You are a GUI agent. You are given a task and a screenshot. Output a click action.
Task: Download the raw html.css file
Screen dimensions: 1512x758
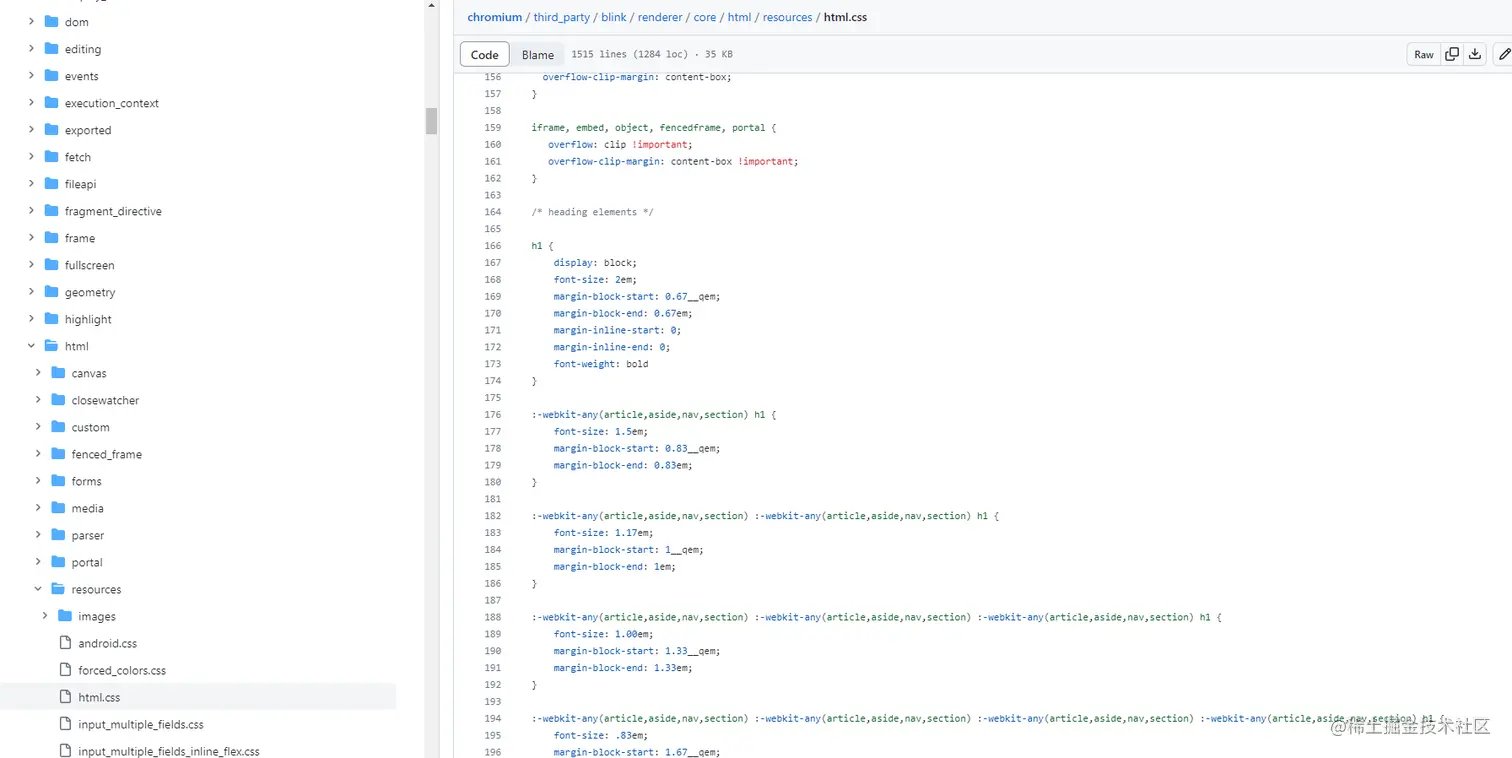[x=1475, y=54]
